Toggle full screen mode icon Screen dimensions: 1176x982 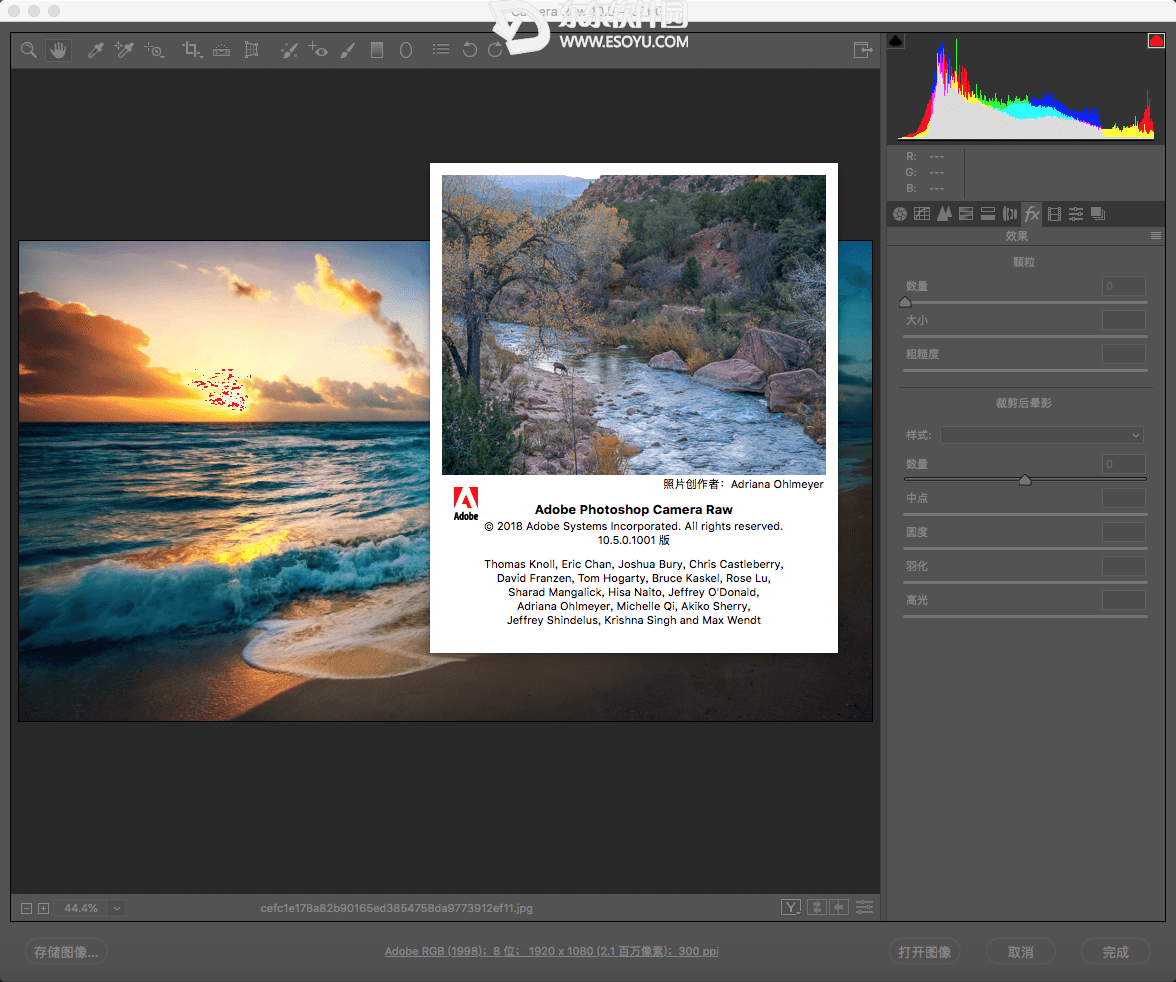[863, 50]
